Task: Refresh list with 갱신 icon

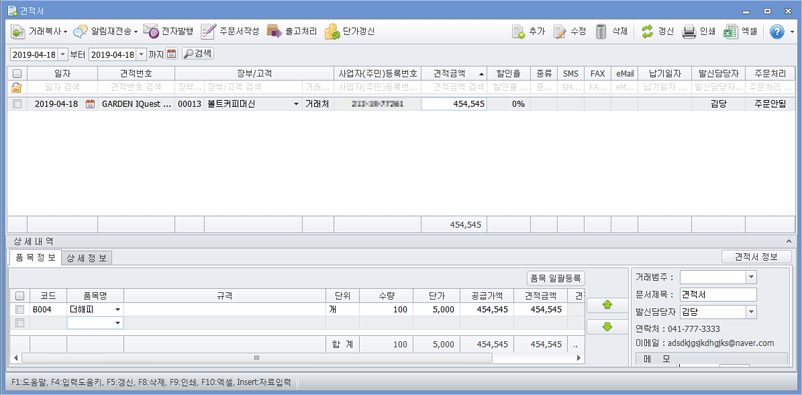Action: [x=648, y=32]
